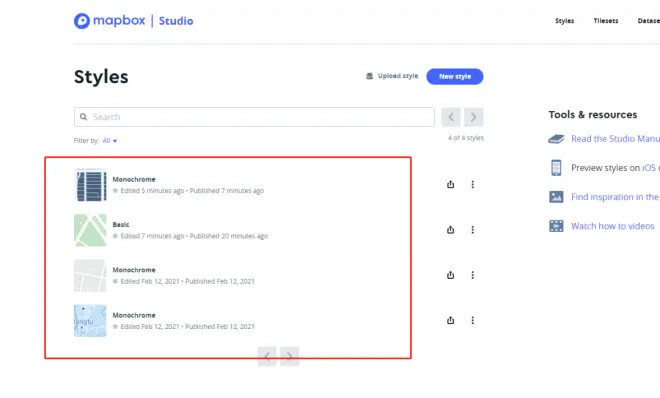660x398 pixels.
Task: Share the Monochrome style edited 5 minutes ago
Action: point(450,184)
